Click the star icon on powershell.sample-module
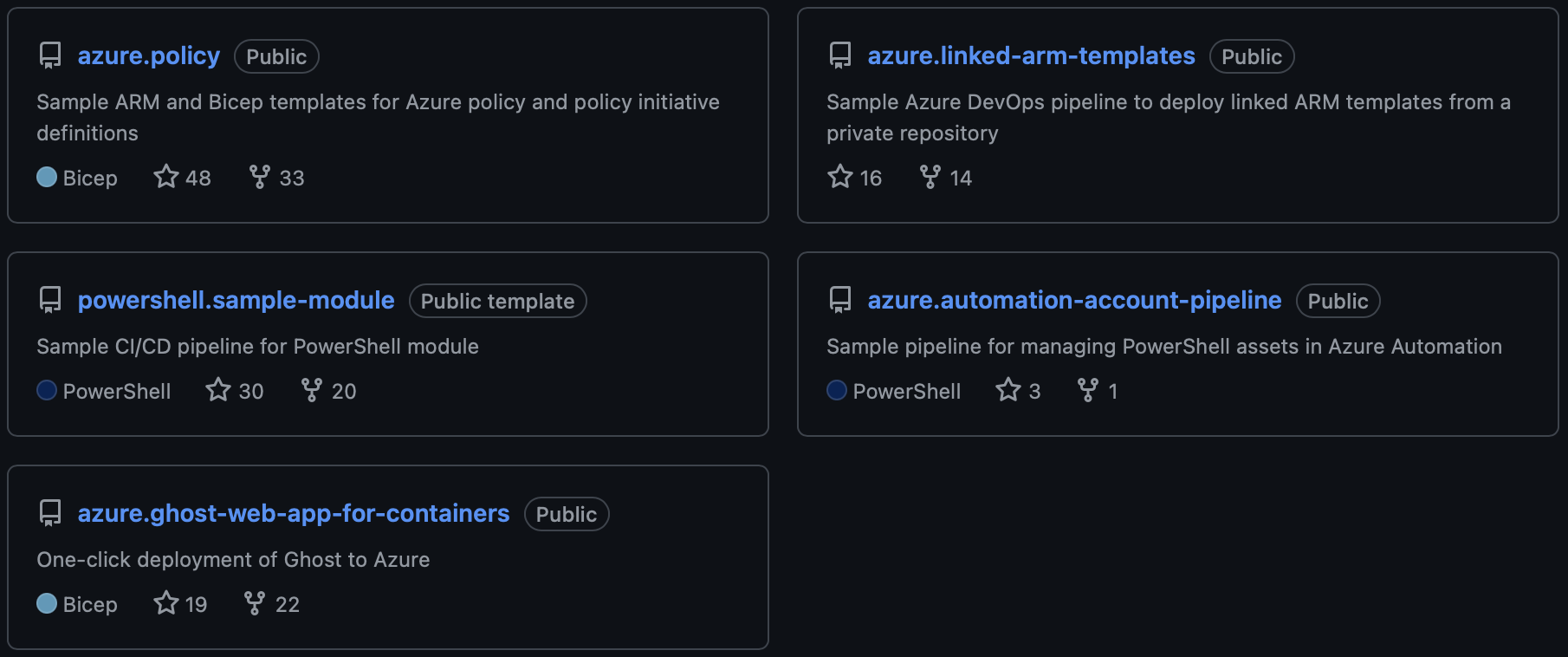Image resolution: width=1568 pixels, height=657 pixels. click(x=219, y=390)
